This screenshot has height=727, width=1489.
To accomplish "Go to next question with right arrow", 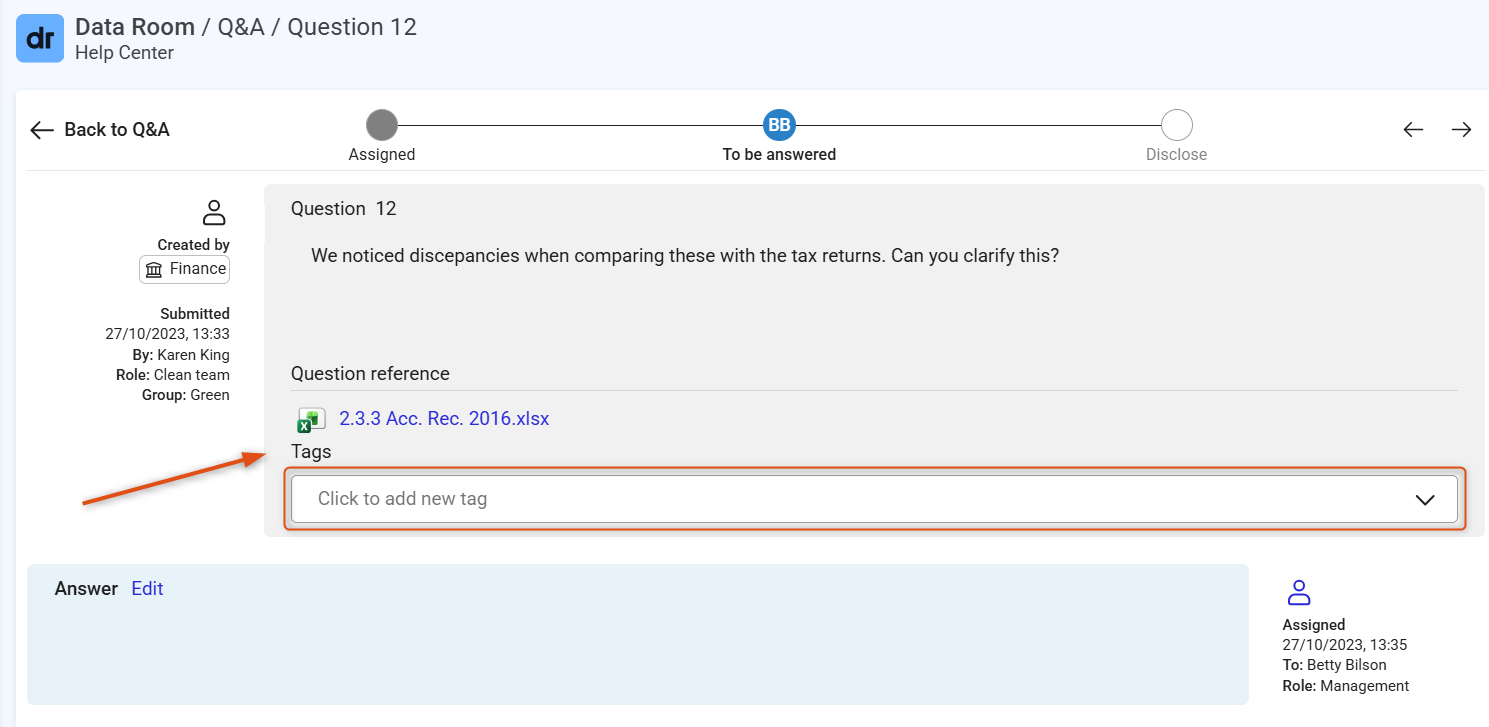I will pos(1462,130).
